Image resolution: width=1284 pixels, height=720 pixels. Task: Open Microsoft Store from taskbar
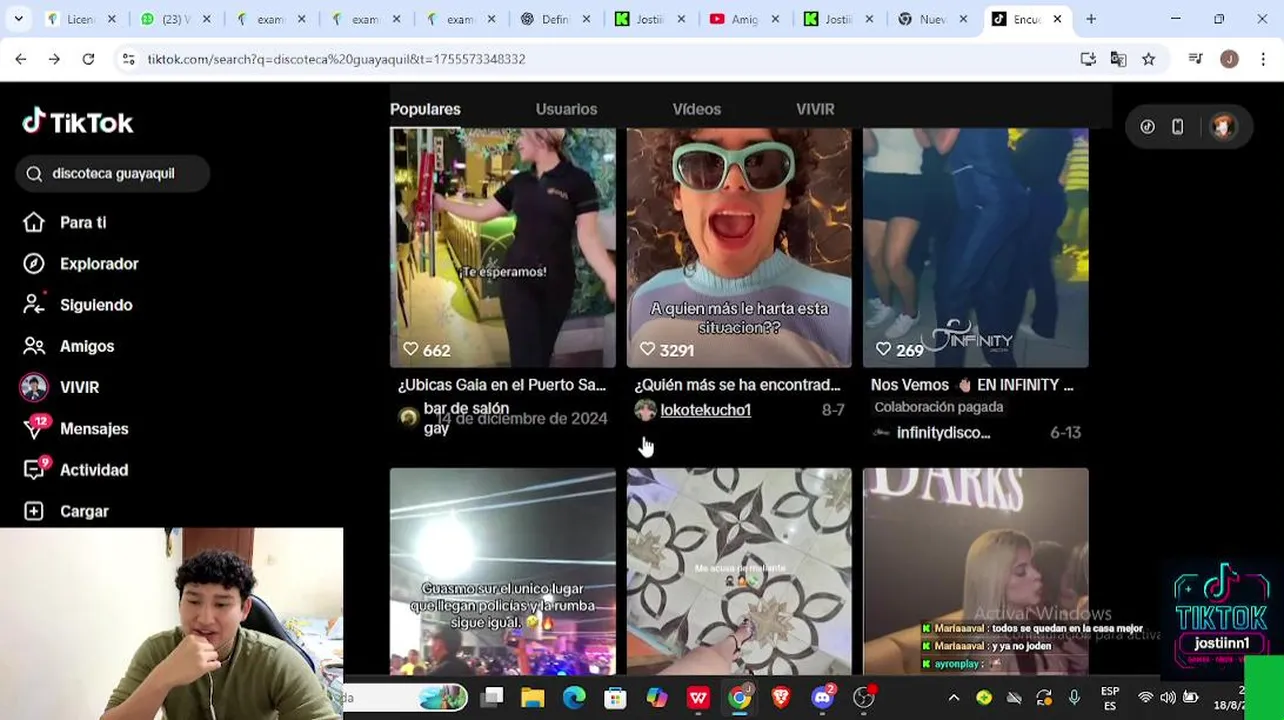(615, 698)
